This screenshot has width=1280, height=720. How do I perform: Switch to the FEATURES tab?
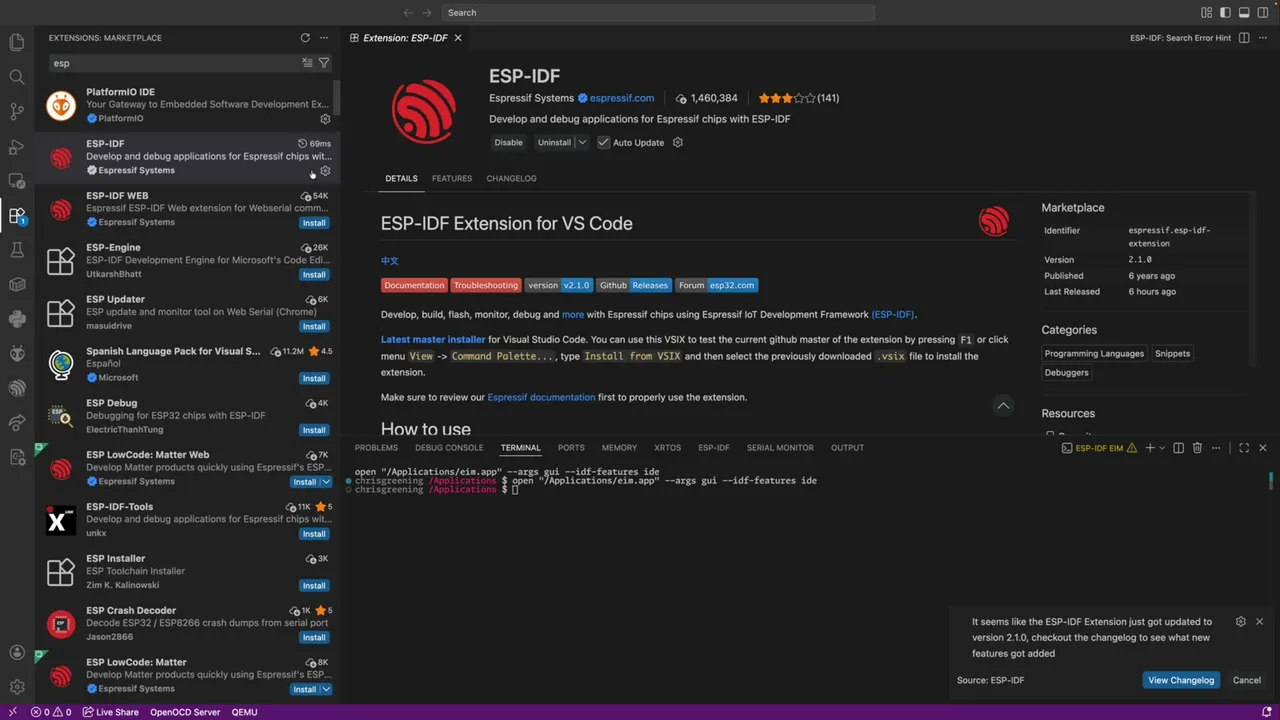point(452,178)
